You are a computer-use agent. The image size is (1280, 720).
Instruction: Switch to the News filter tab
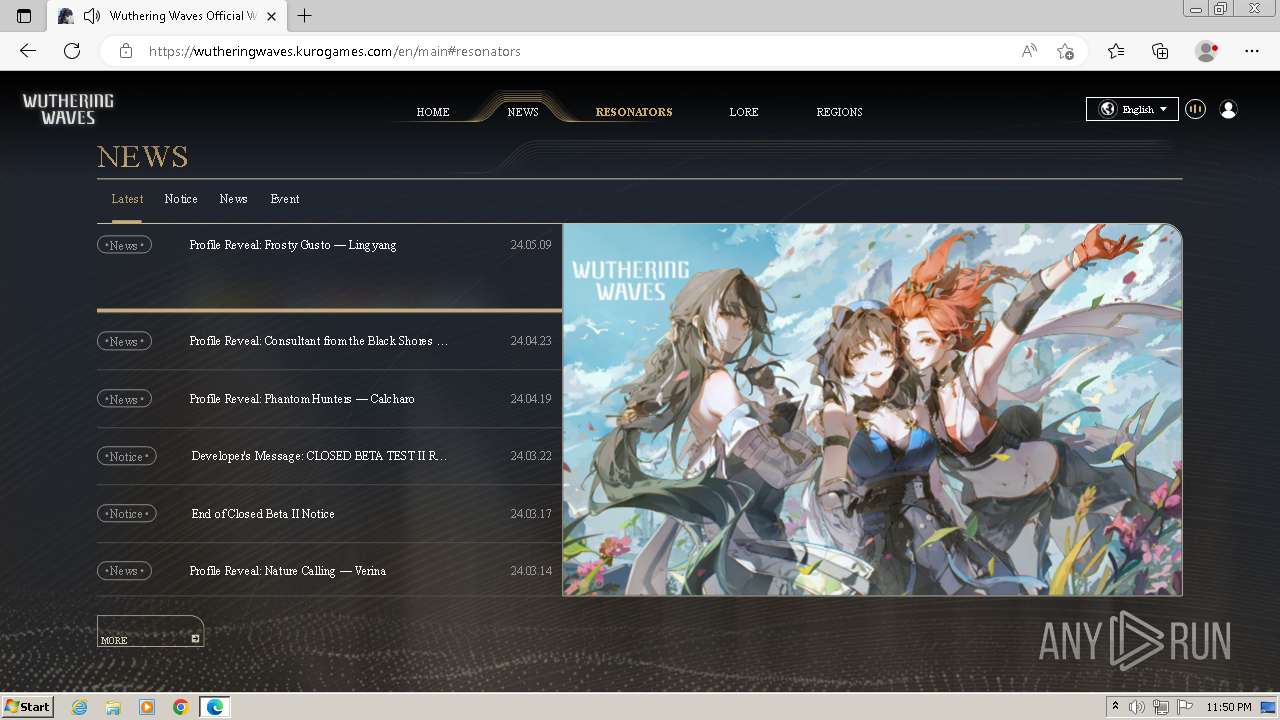(234, 199)
